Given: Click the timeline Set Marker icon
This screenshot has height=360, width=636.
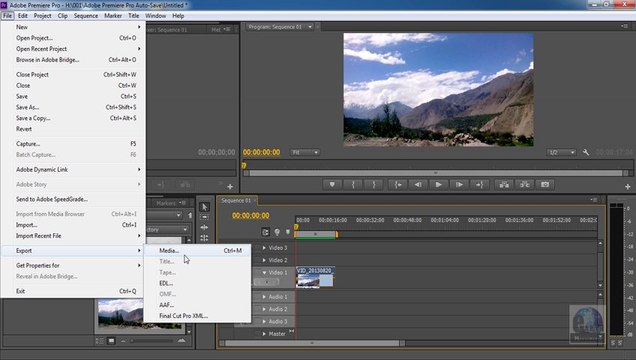Looking at the screenshot, I should [288, 232].
